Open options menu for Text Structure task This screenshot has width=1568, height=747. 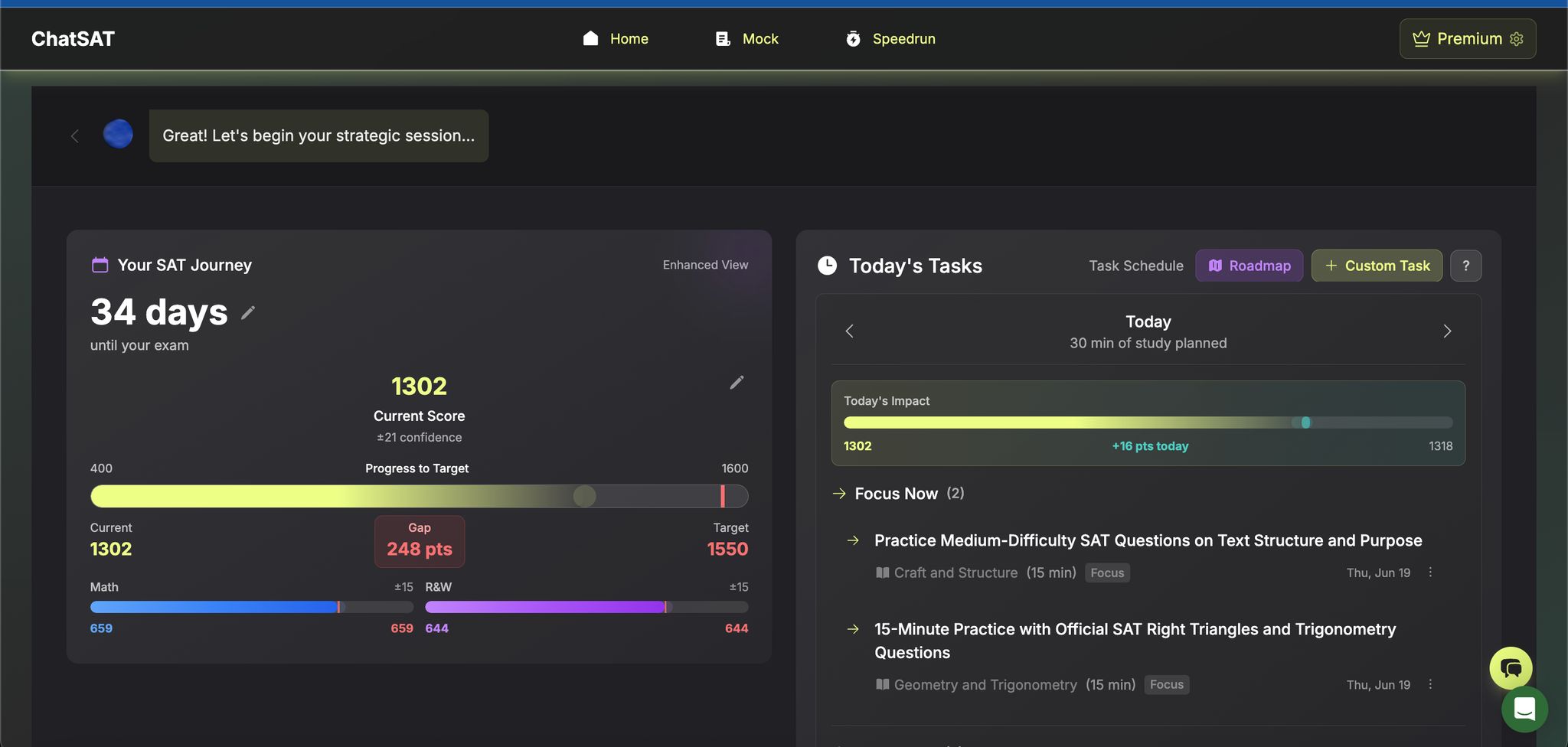(x=1430, y=572)
